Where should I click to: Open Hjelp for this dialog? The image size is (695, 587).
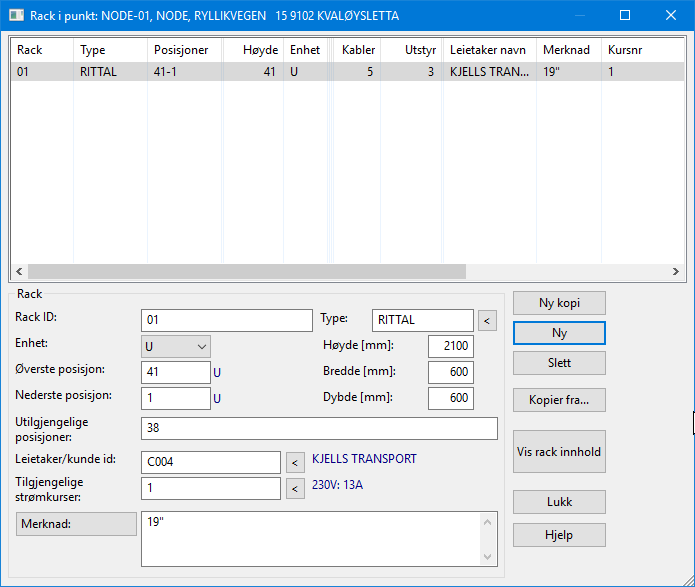coord(559,535)
